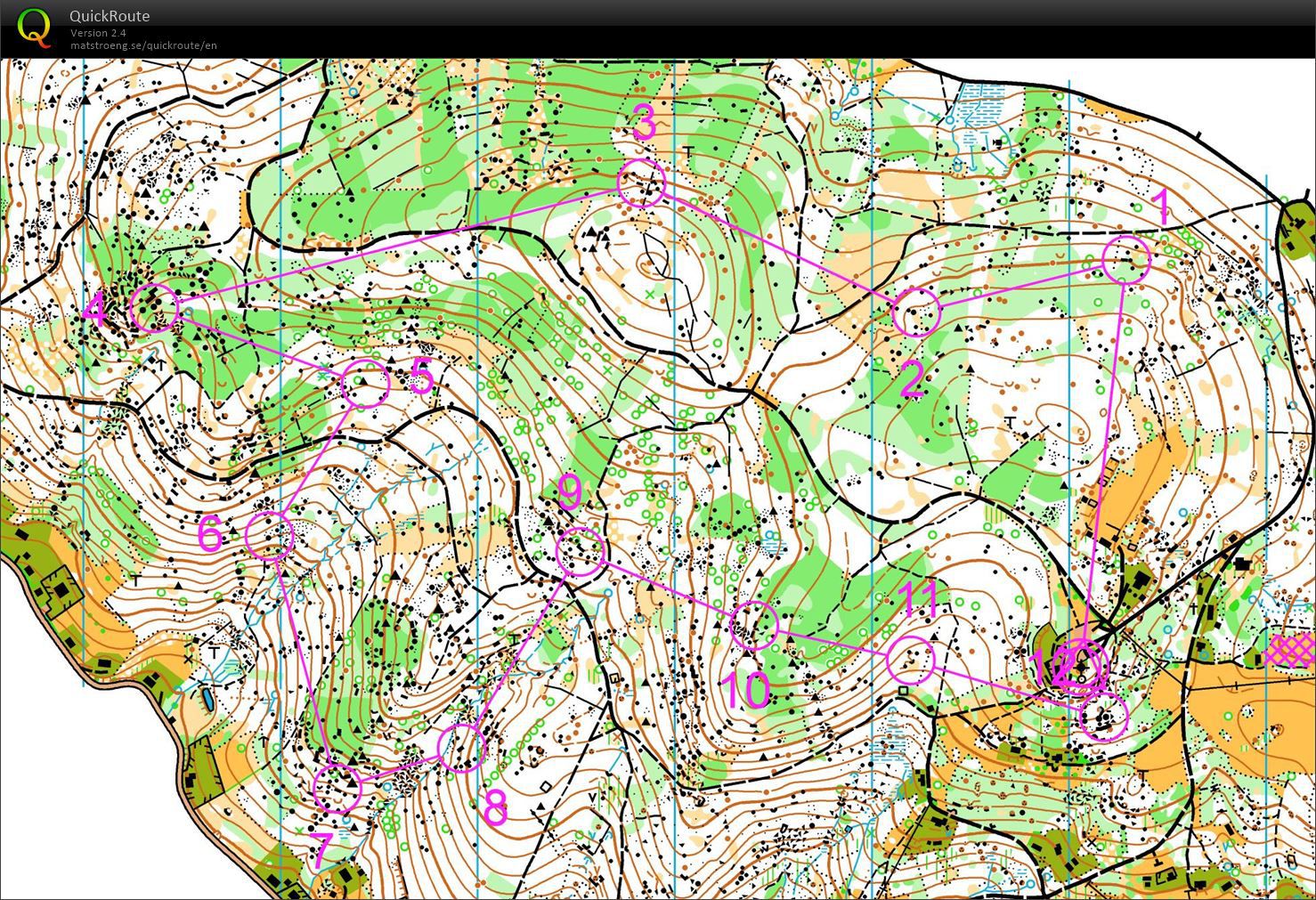Viewport: 1316px width, 900px height.
Task: Select control circle 9 on the map
Action: [x=581, y=551]
